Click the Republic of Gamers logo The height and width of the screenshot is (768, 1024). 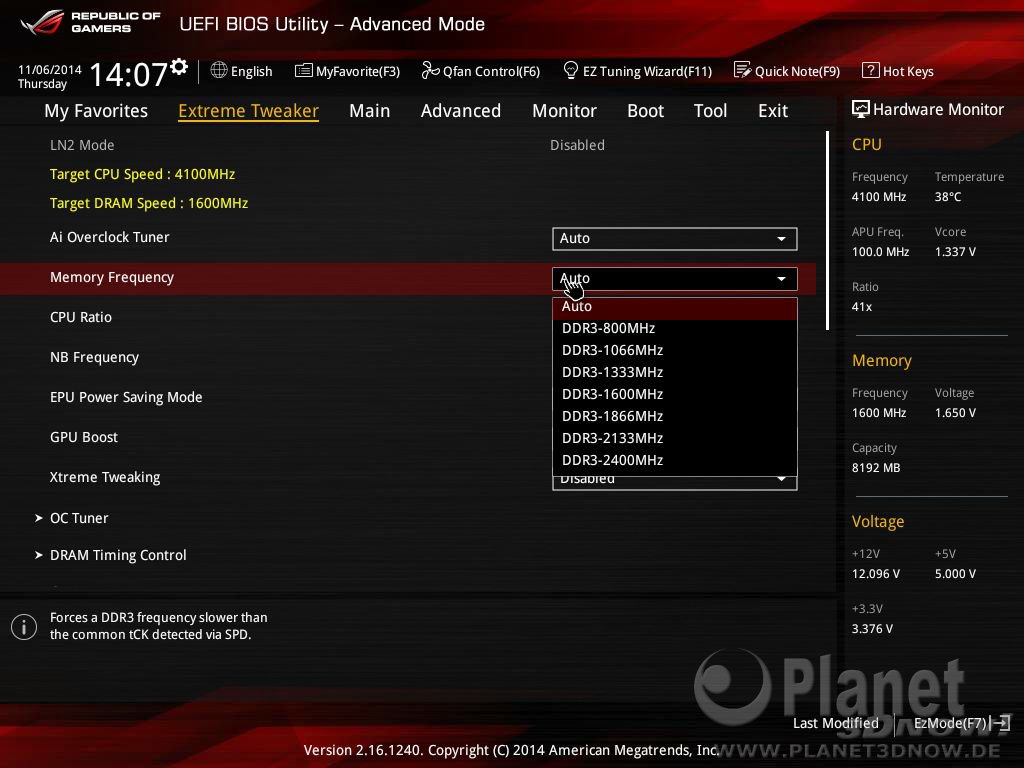(90, 23)
